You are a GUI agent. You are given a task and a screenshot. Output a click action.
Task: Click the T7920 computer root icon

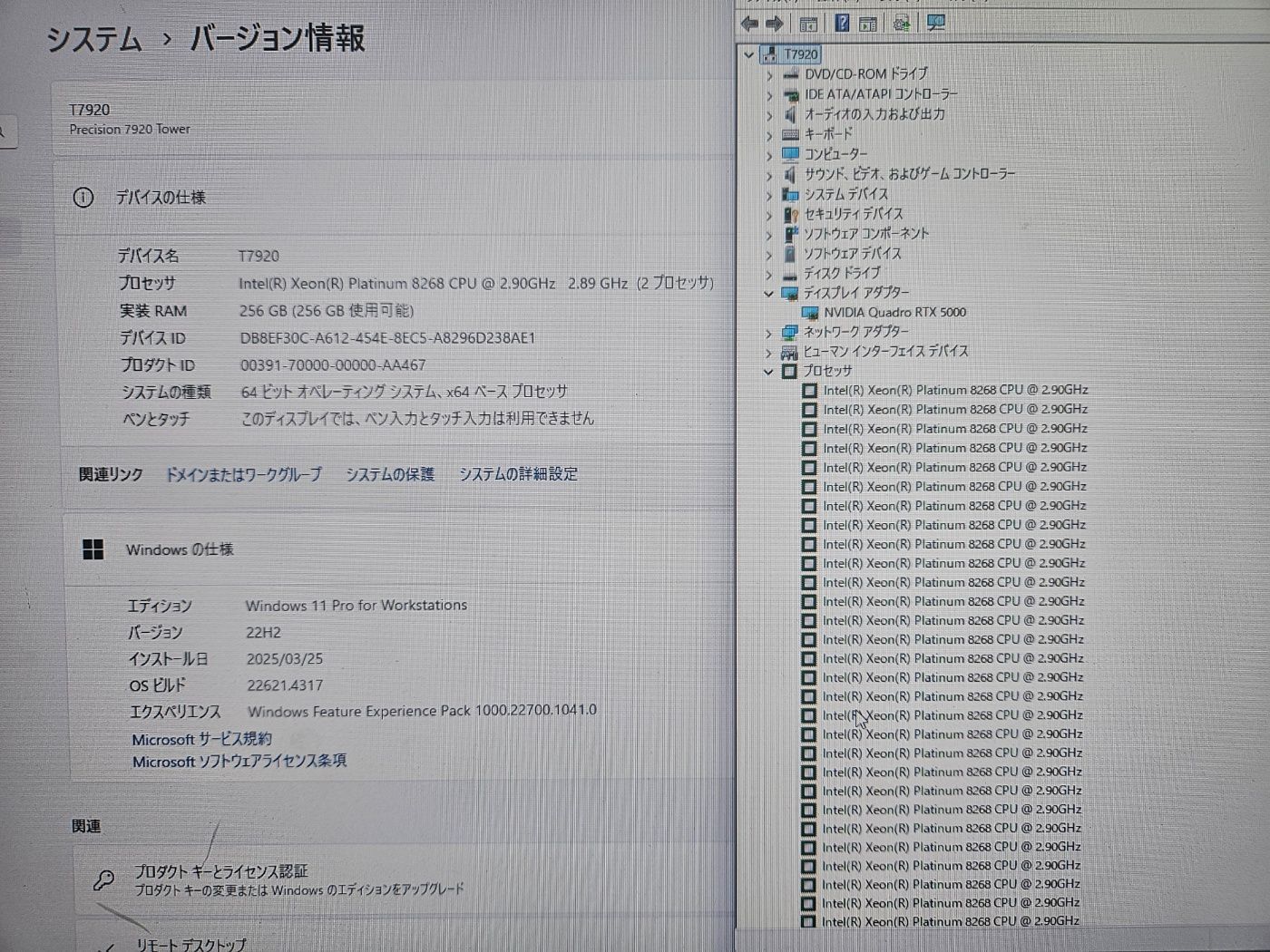coord(769,54)
